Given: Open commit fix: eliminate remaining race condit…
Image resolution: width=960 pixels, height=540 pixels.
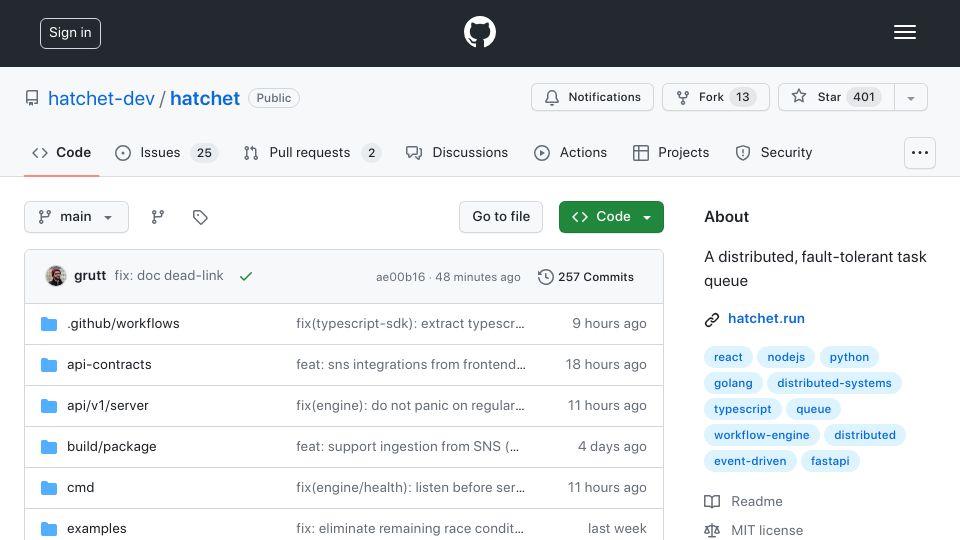Looking at the screenshot, I should click(x=410, y=528).
